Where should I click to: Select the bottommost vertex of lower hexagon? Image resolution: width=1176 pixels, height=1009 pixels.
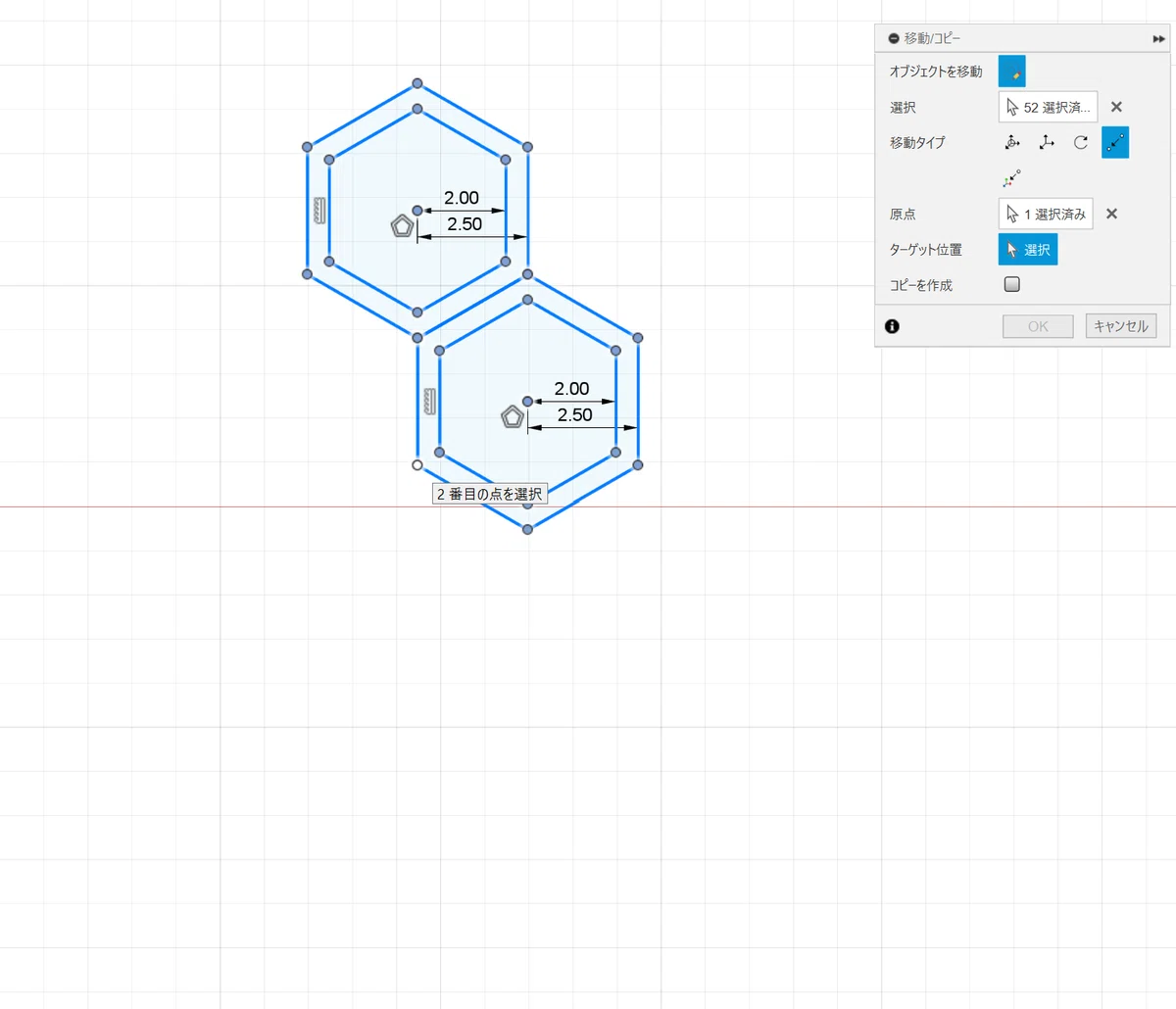click(x=527, y=529)
